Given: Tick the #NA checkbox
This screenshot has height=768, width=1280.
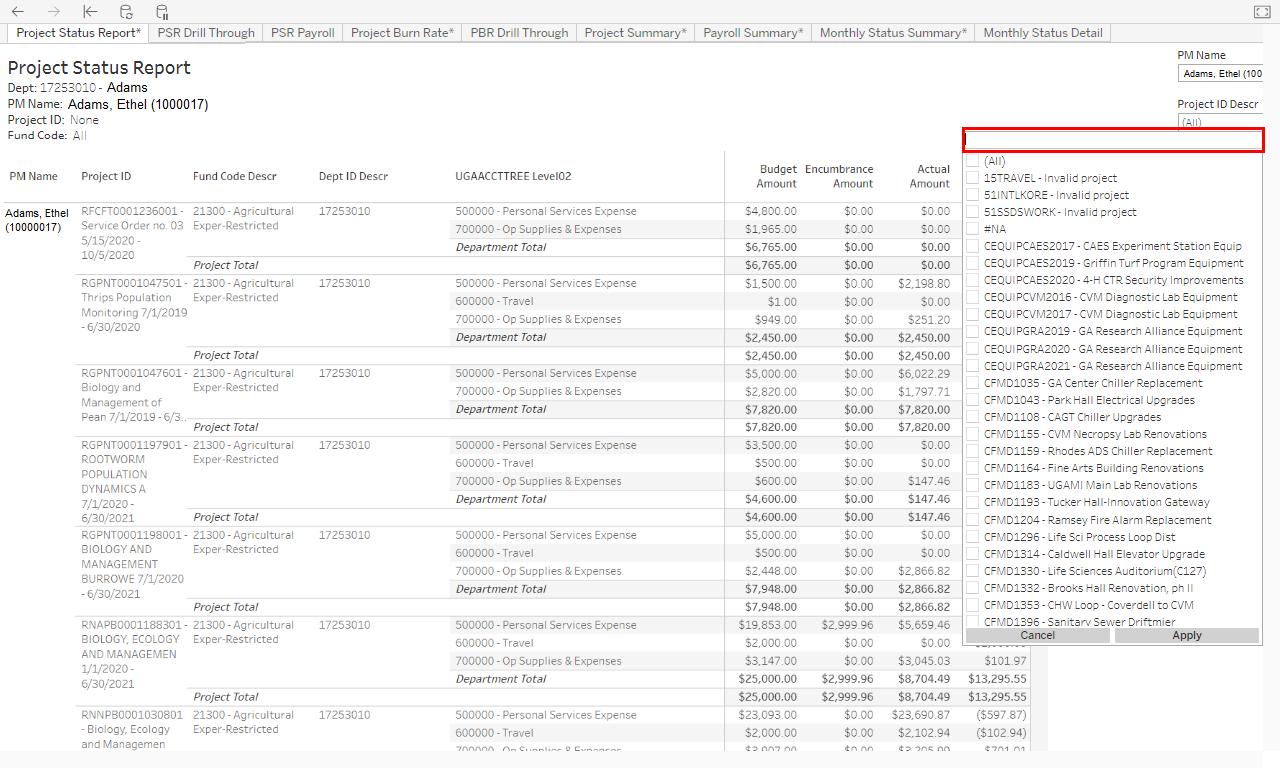Looking at the screenshot, I should pos(972,229).
